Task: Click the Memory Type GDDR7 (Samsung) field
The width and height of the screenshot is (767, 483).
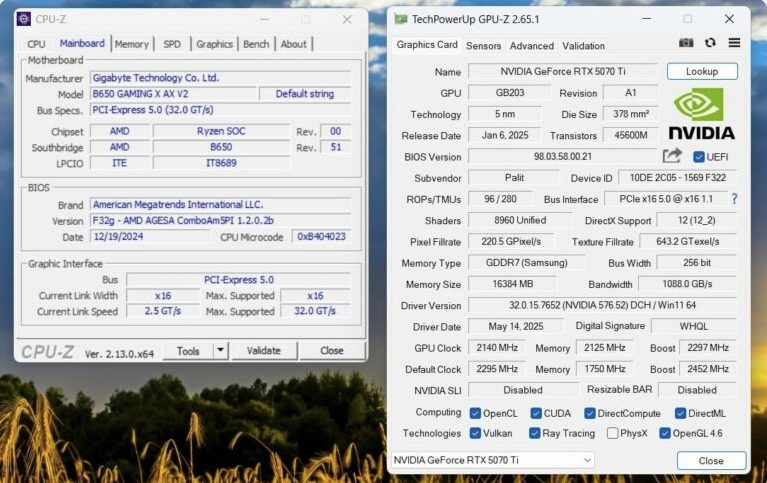Action: click(526, 263)
